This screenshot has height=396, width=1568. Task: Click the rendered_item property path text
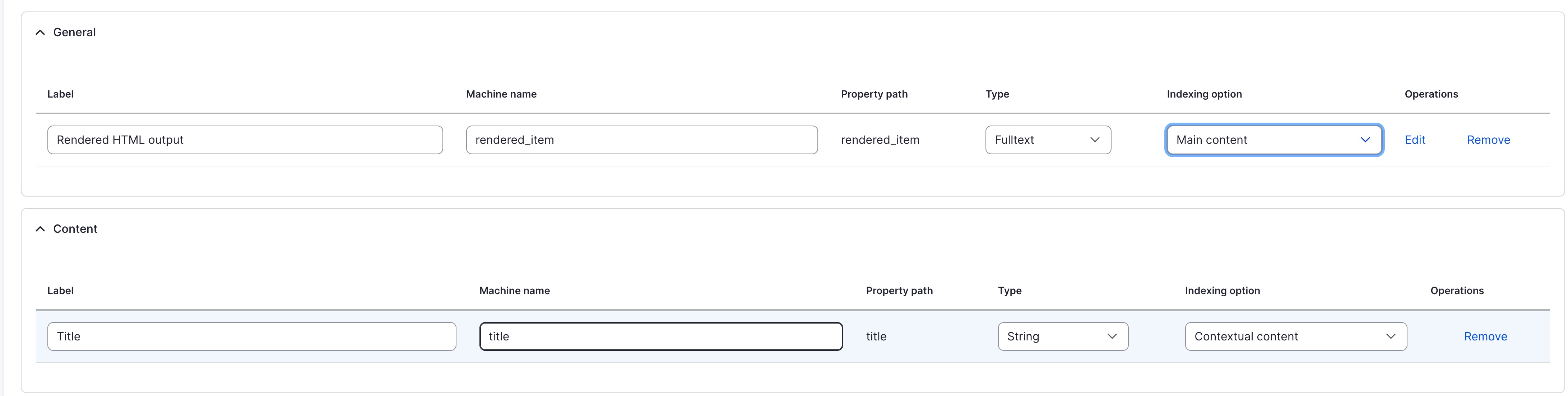pos(880,140)
